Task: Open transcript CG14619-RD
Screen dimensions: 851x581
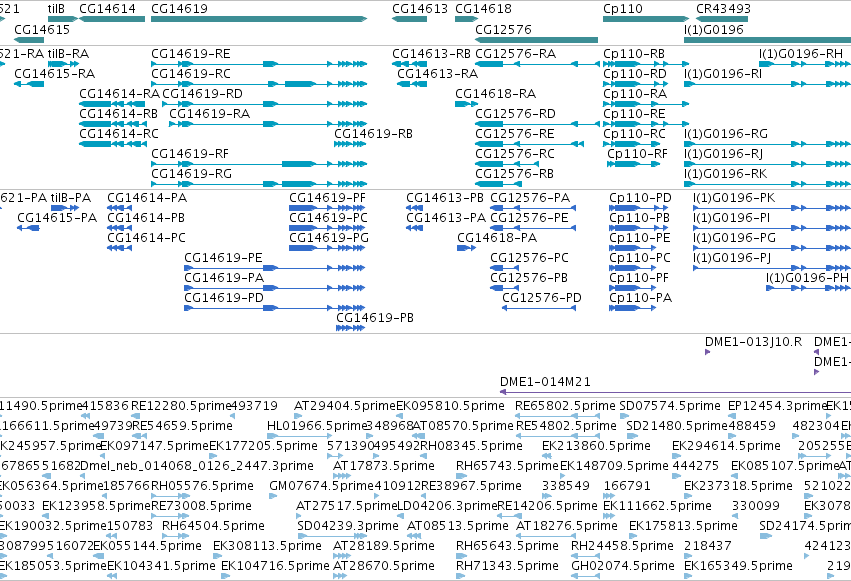Action: coord(202,94)
